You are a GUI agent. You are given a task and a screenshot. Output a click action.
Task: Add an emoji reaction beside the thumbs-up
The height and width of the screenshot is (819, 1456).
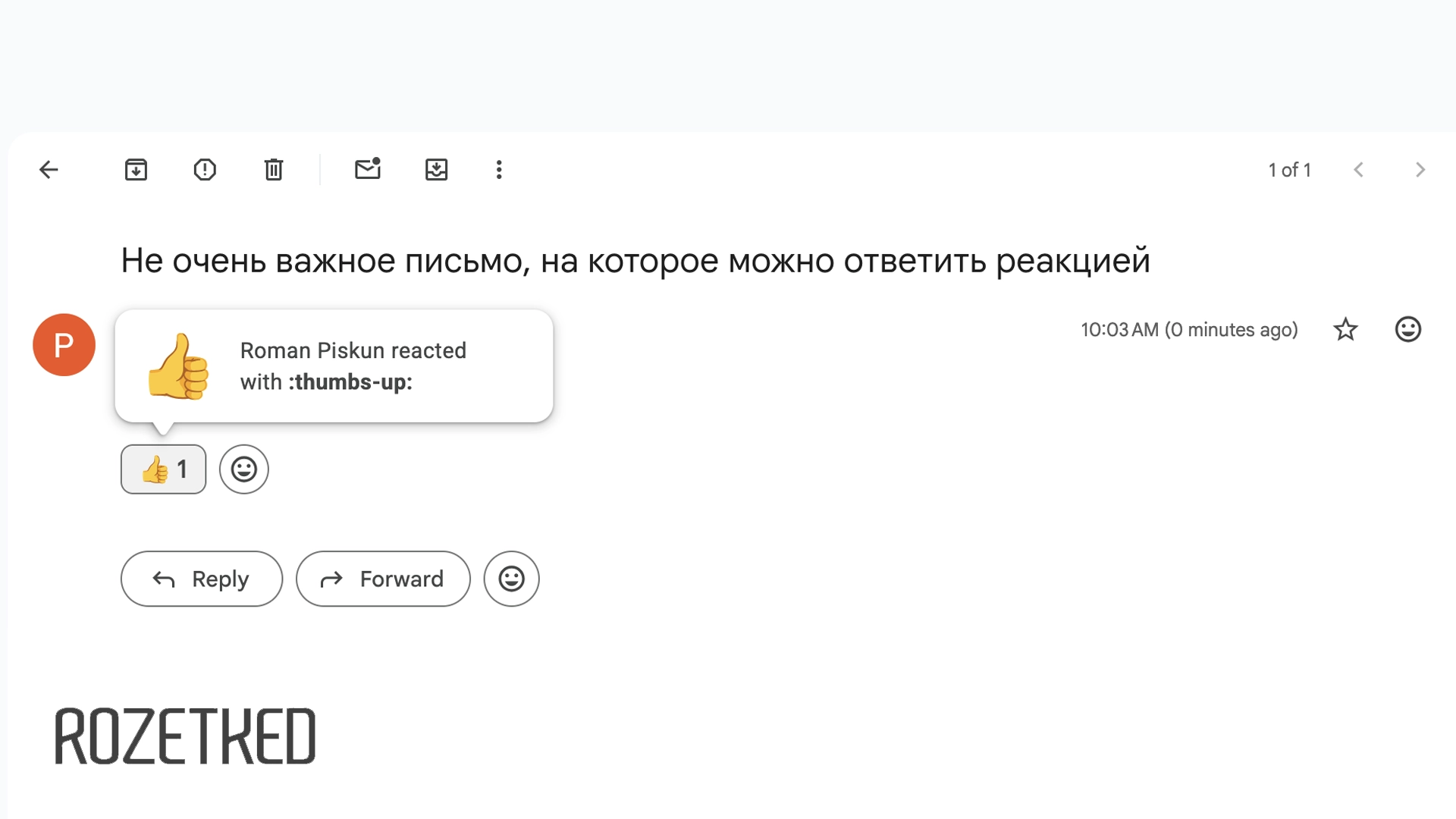tap(243, 469)
